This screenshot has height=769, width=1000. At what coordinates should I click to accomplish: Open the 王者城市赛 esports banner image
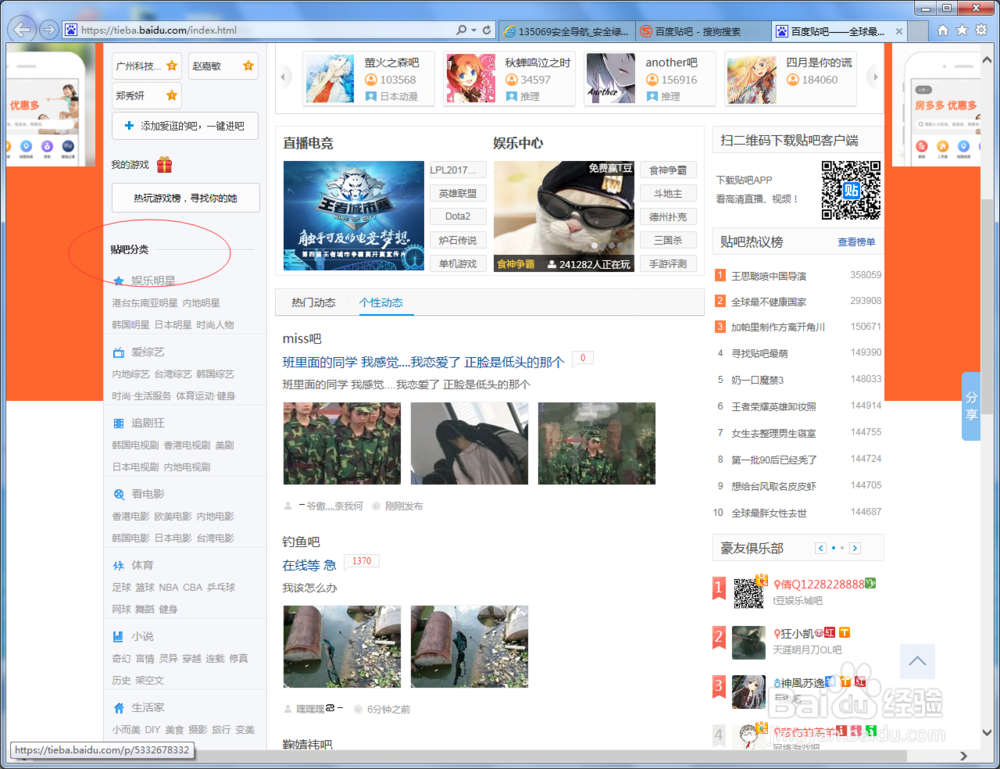tap(353, 216)
